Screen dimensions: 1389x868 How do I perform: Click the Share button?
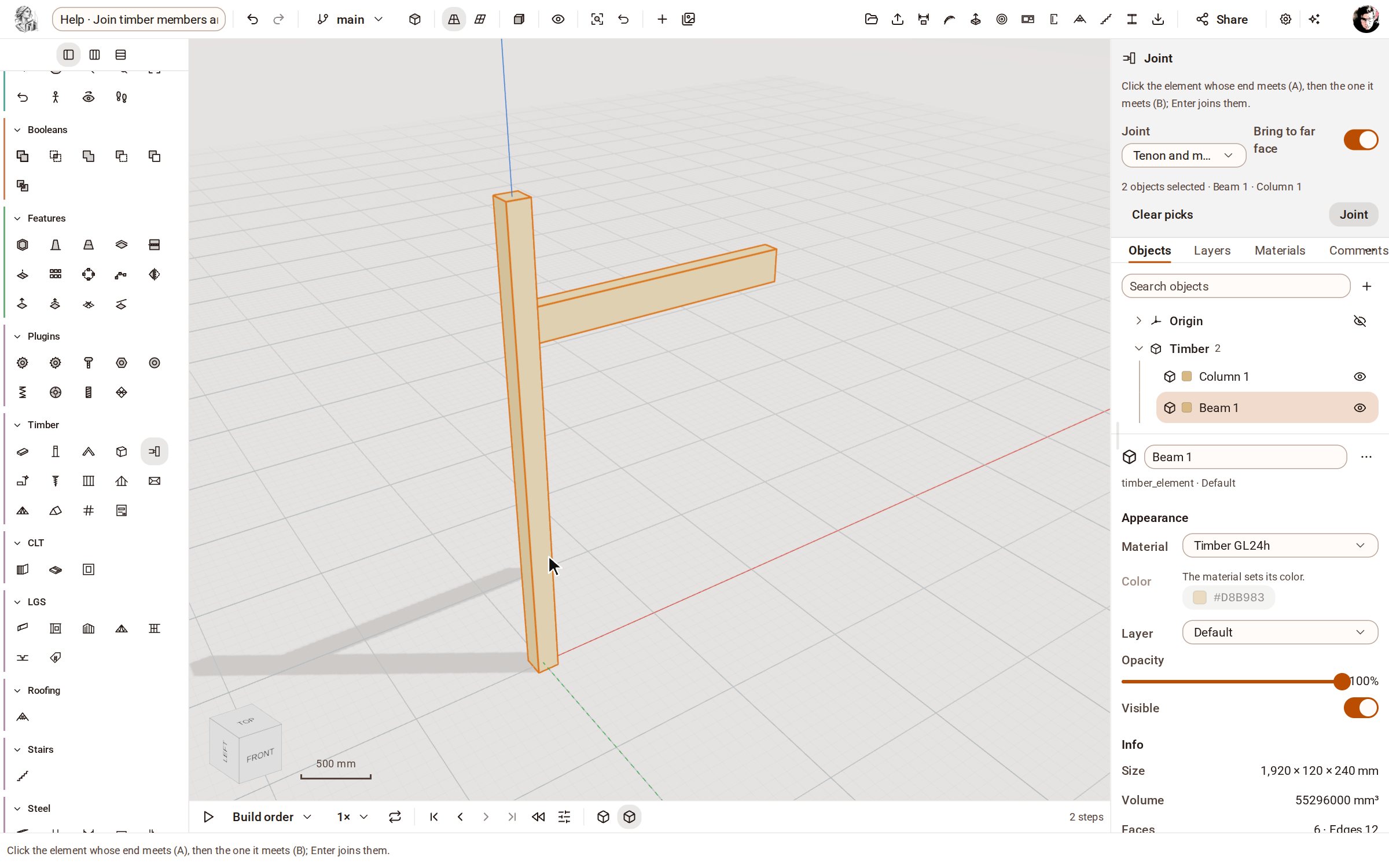[x=1222, y=19]
